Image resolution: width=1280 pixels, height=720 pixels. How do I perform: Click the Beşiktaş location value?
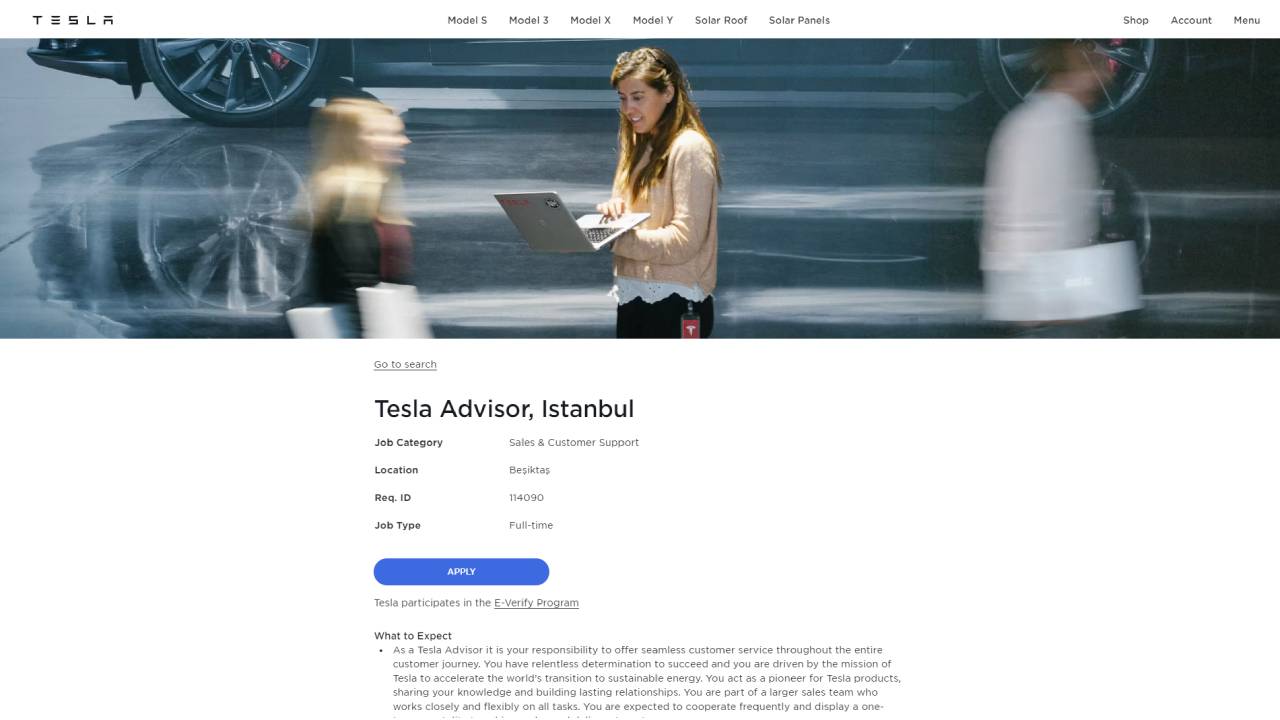530,470
